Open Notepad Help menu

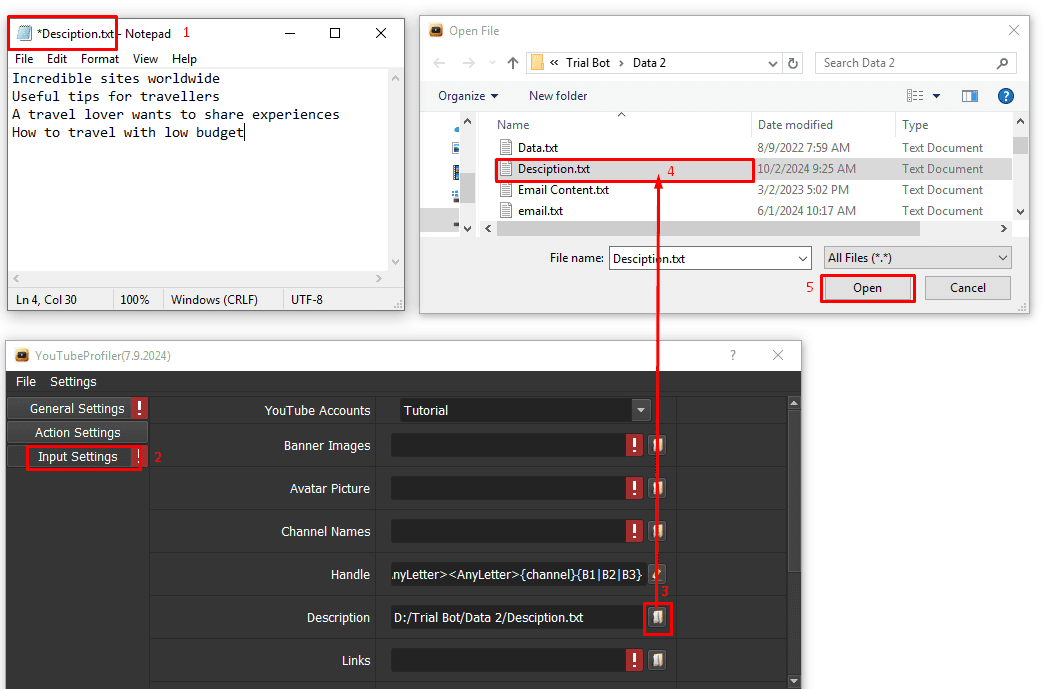[x=184, y=59]
